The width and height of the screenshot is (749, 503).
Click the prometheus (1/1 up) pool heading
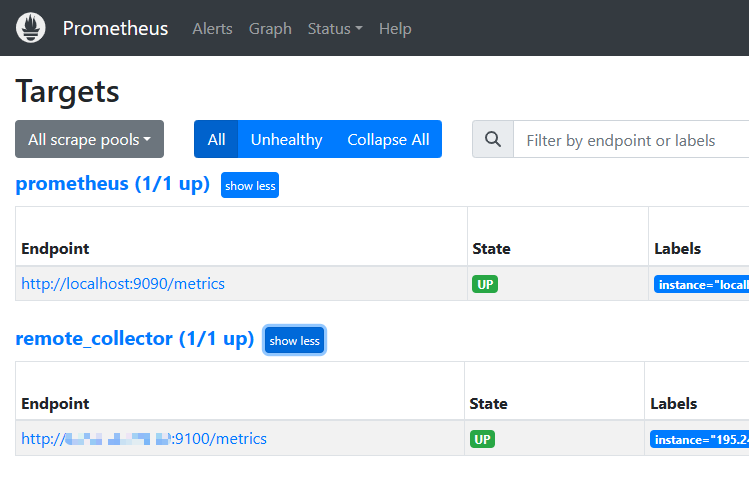(x=112, y=184)
